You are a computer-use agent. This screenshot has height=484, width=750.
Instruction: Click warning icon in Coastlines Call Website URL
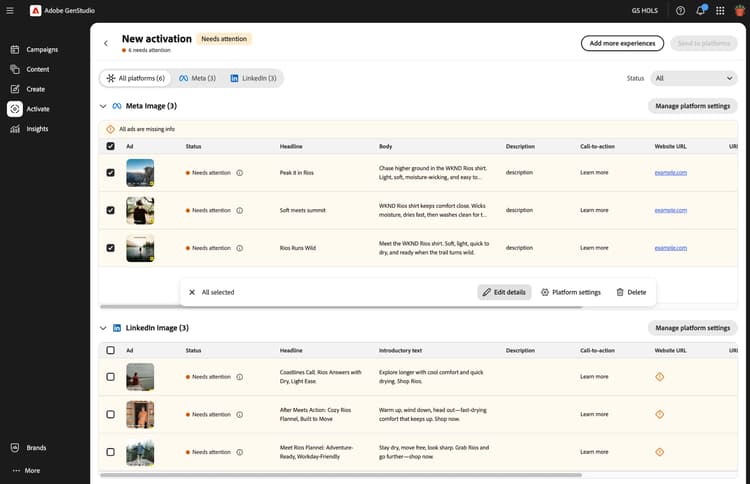pos(660,377)
